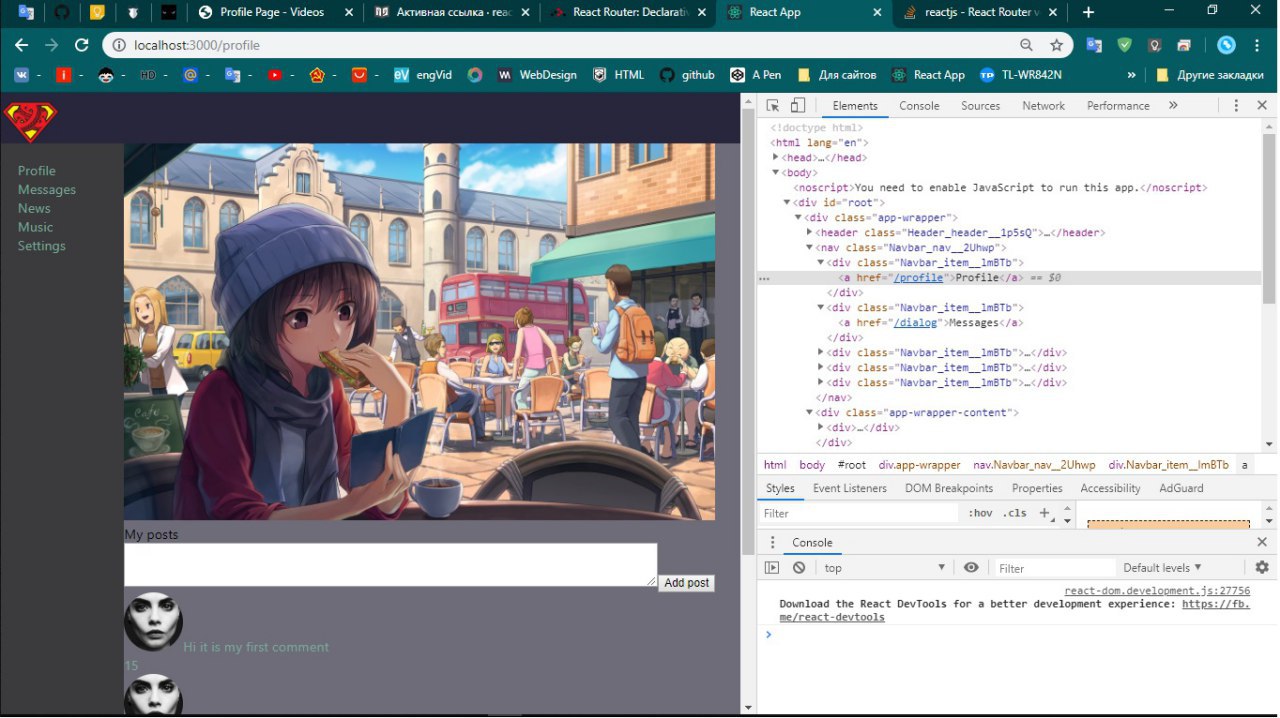Open DevTools three-dot customize menu
The width and height of the screenshot is (1280, 718).
click(1236, 106)
